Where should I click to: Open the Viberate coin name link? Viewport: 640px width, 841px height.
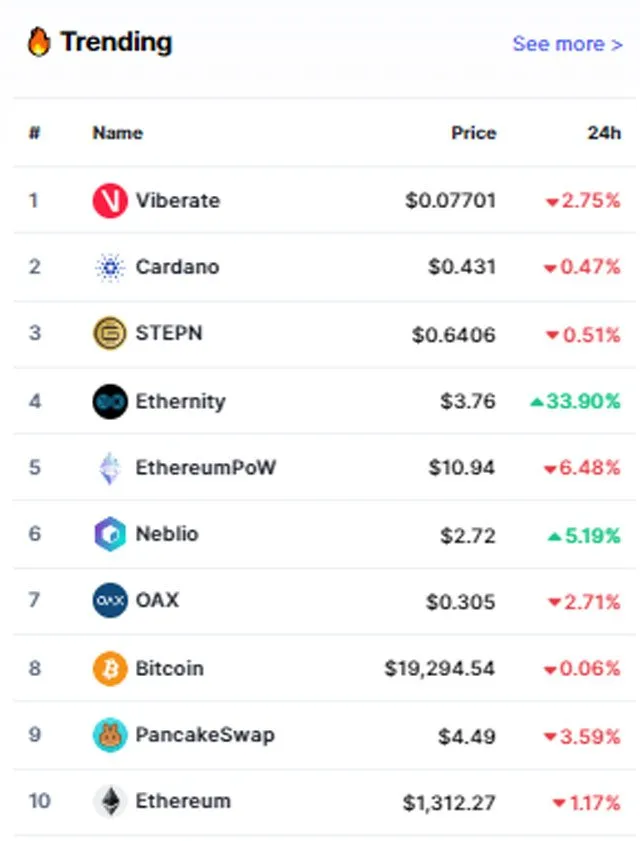[178, 201]
